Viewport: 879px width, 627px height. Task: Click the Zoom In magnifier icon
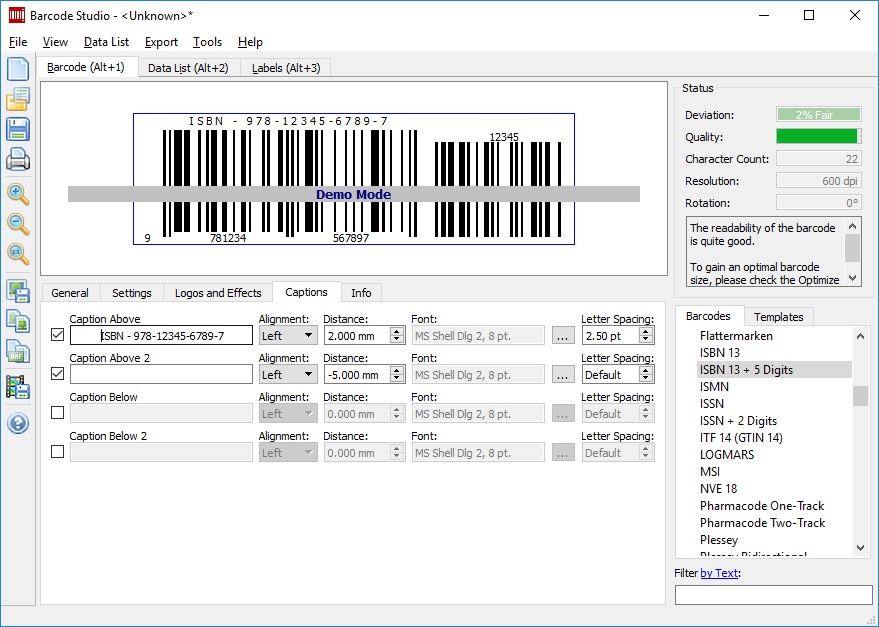(x=18, y=194)
